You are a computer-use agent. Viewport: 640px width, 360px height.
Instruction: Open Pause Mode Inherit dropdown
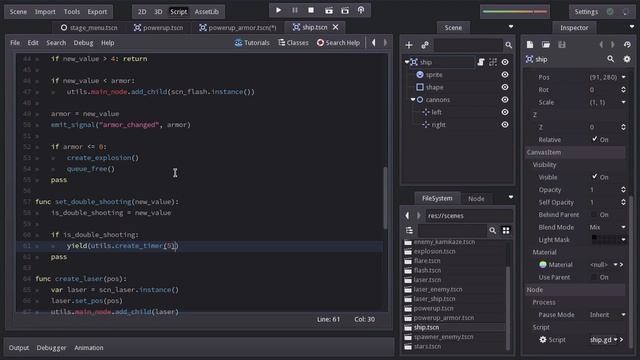pyautogui.click(x=623, y=315)
